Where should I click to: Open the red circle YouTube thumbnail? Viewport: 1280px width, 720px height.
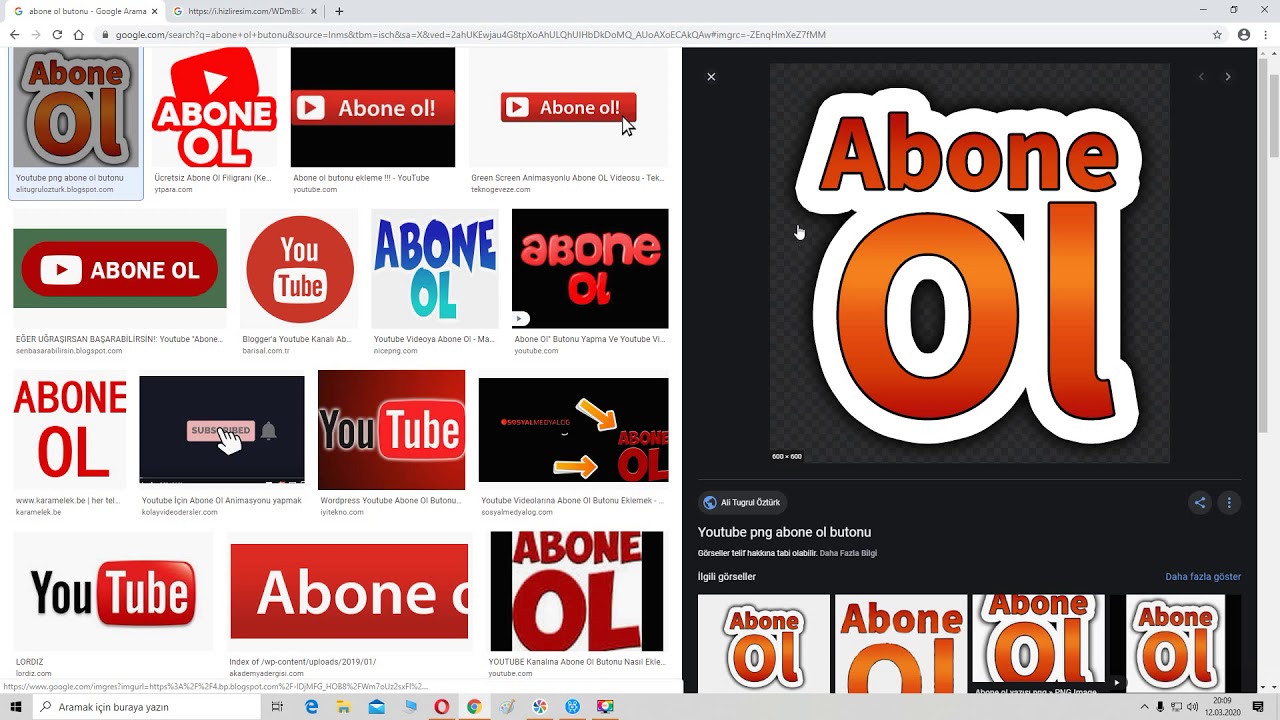point(299,268)
